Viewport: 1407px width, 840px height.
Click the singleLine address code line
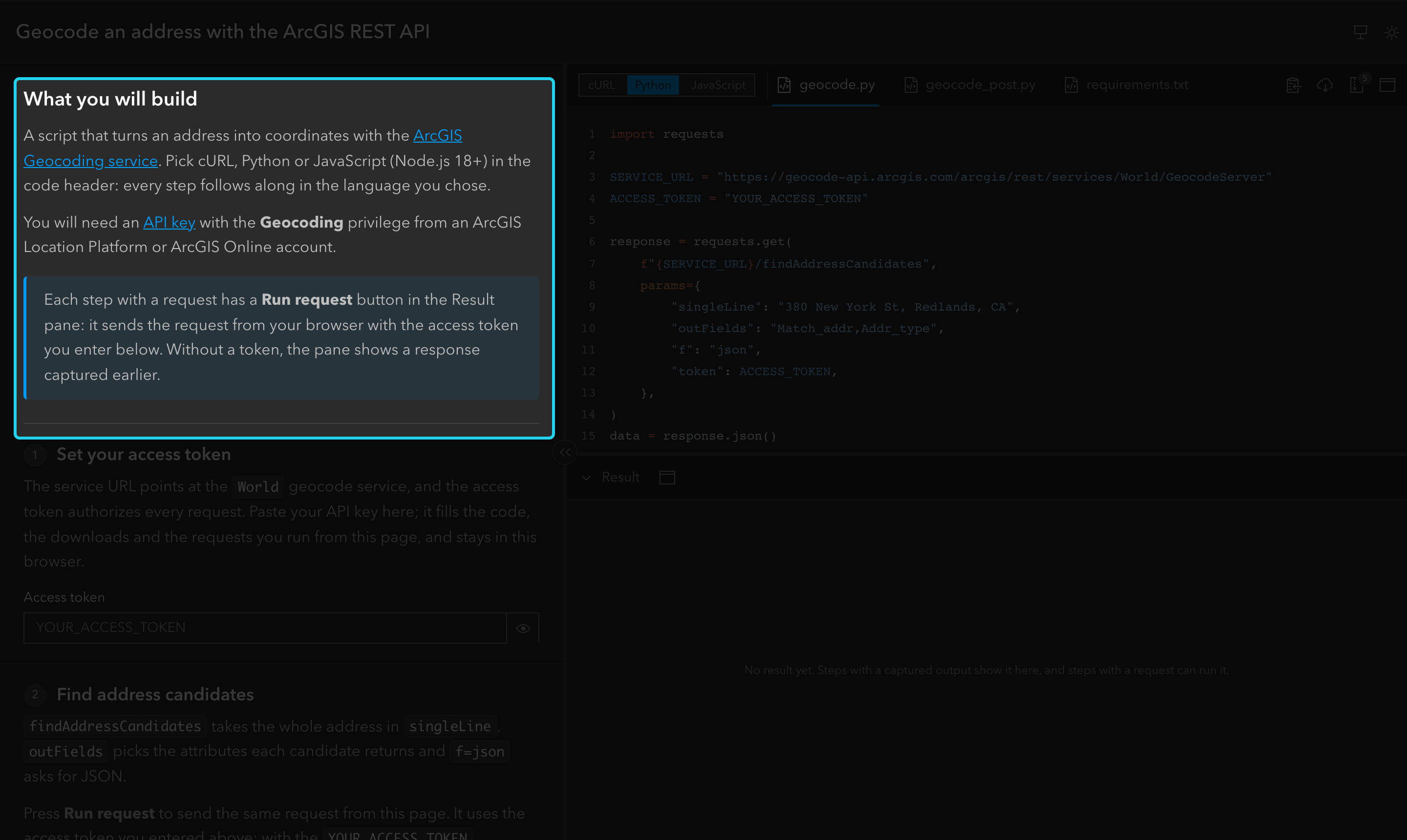click(845, 307)
